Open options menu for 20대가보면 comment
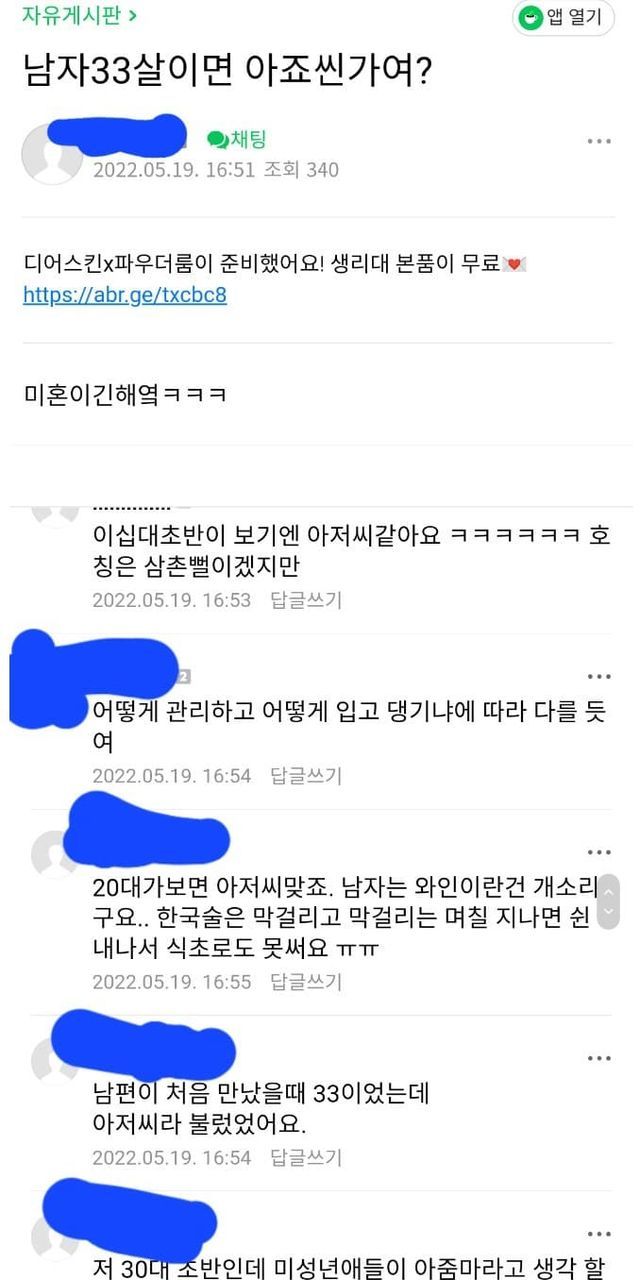The height and width of the screenshot is (1280, 640). (x=599, y=852)
